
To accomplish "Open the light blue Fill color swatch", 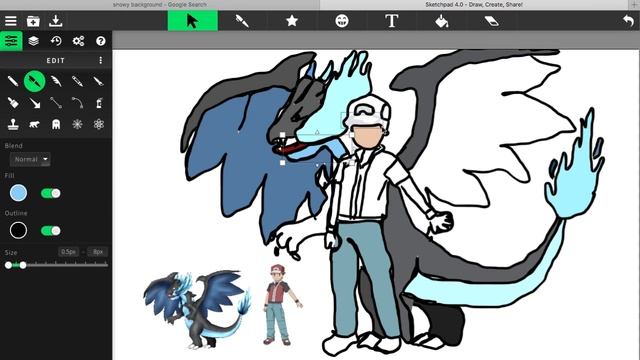I will (x=18, y=193).
